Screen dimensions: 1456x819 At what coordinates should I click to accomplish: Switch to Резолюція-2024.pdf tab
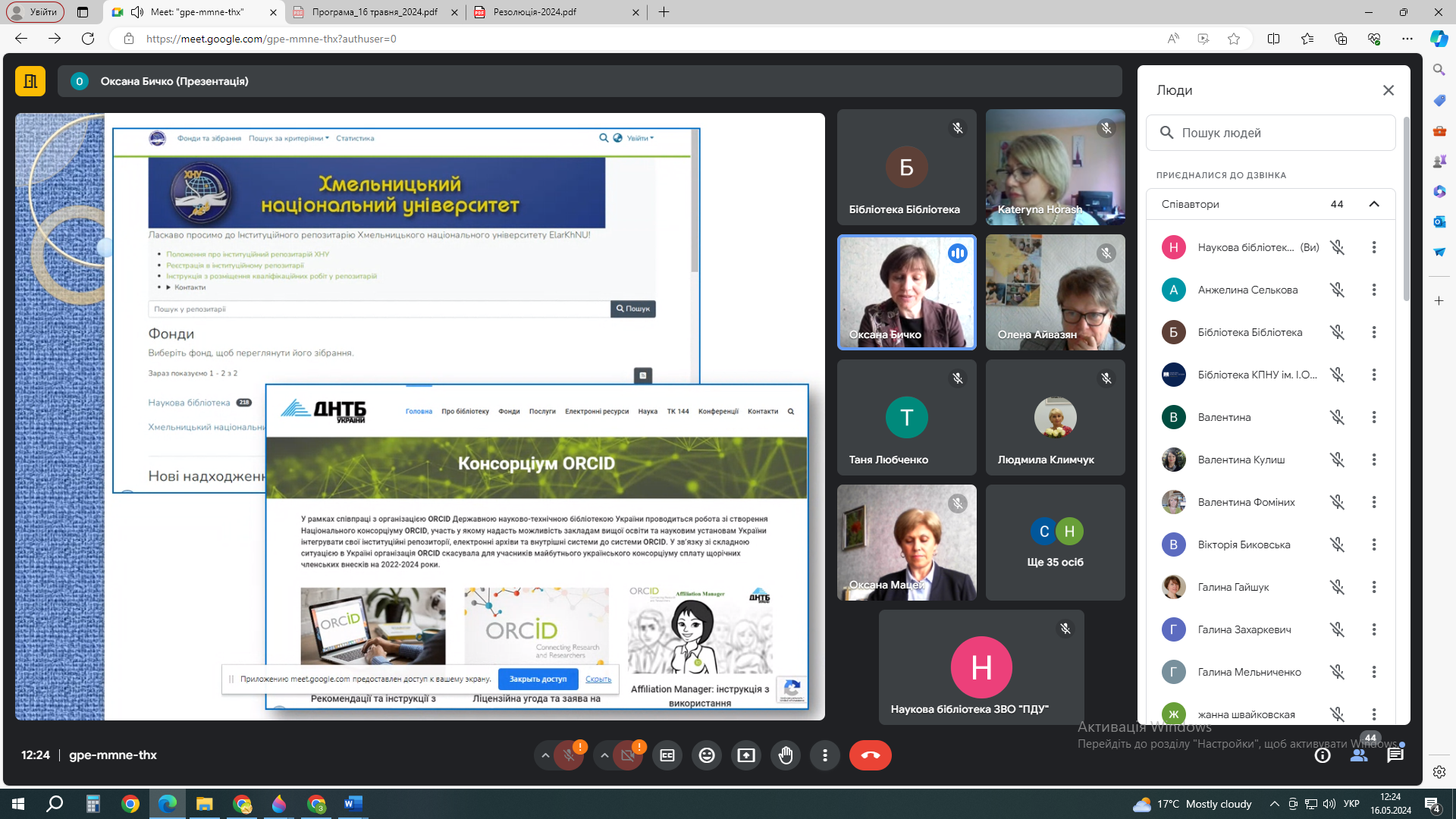click(535, 12)
